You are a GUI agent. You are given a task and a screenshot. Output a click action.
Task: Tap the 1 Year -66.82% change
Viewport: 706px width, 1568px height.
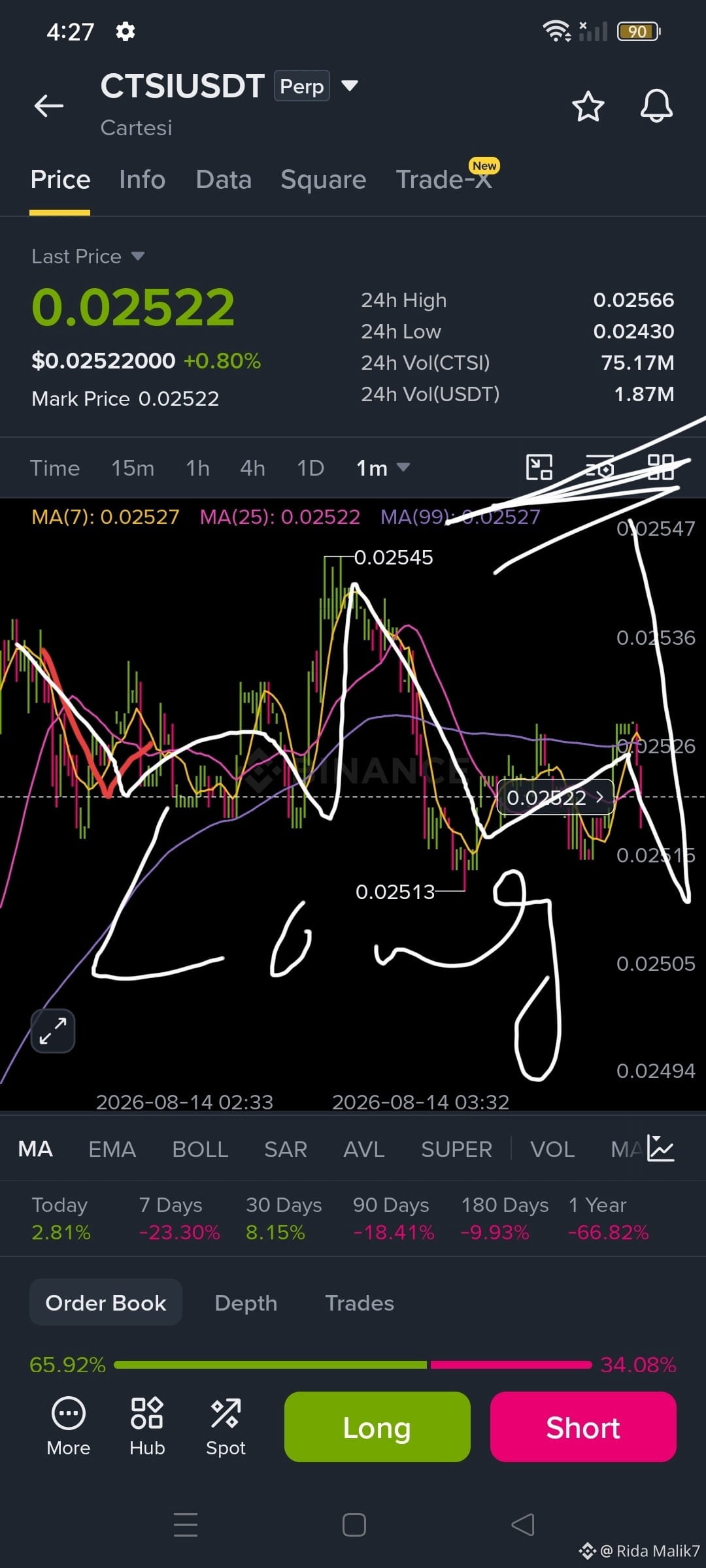coord(608,1219)
